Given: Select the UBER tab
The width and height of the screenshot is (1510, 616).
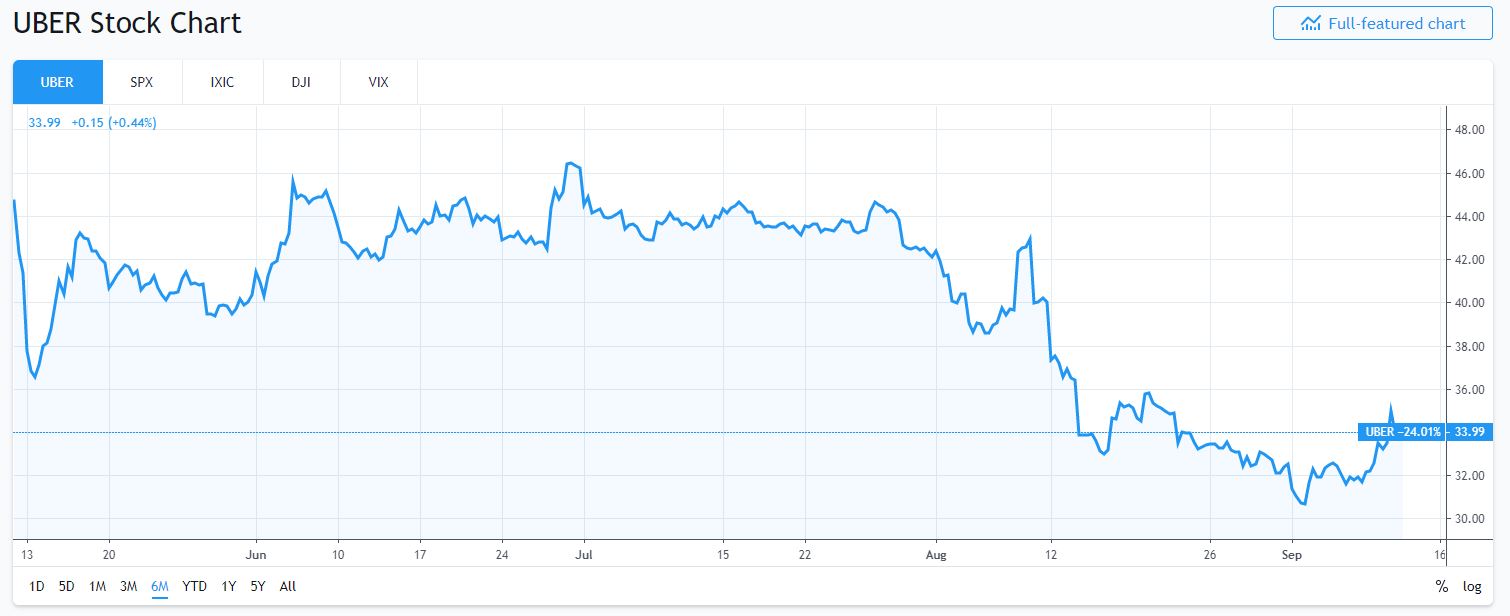Looking at the screenshot, I should (x=57, y=82).
